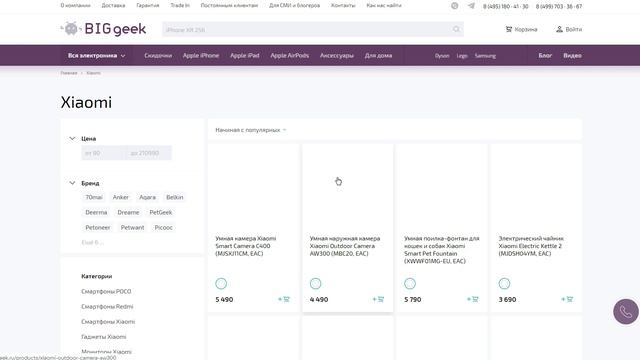Select color swatch for Outdoor Camera AW300
This screenshot has height=360, width=640.
point(316,283)
